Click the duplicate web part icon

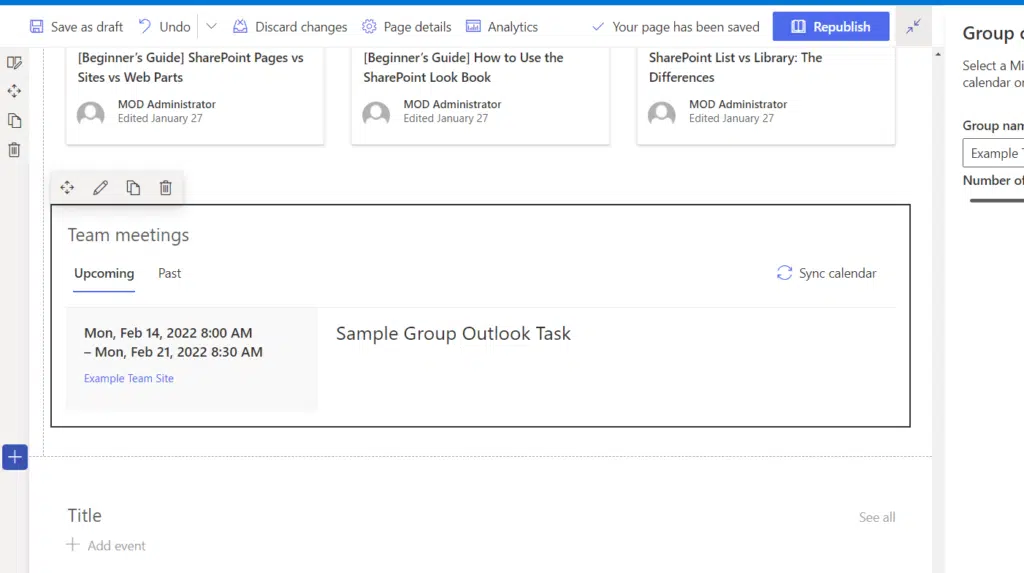[133, 188]
